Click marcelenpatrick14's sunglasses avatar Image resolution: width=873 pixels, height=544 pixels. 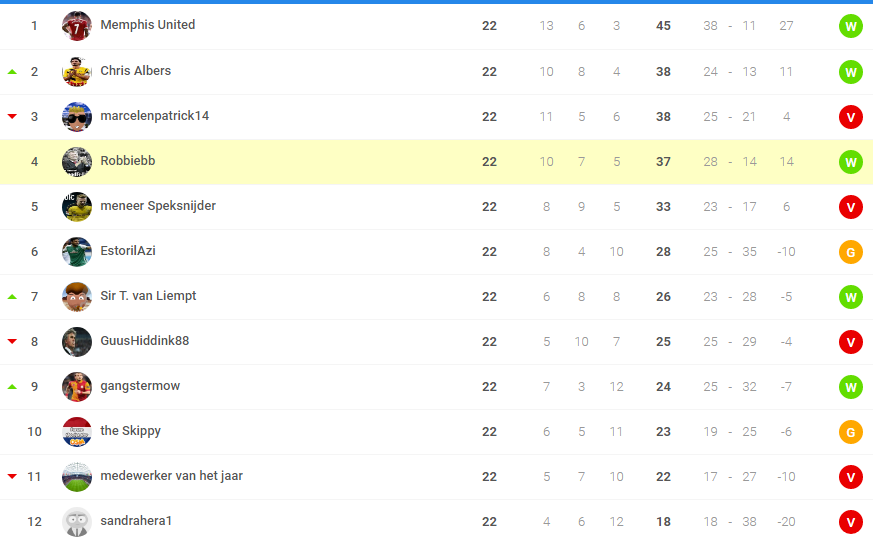[77, 116]
